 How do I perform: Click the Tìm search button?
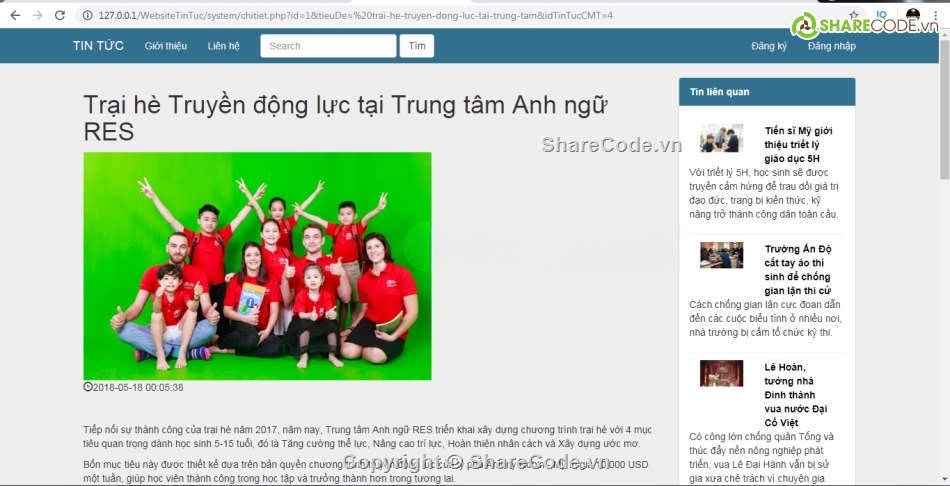(417, 46)
